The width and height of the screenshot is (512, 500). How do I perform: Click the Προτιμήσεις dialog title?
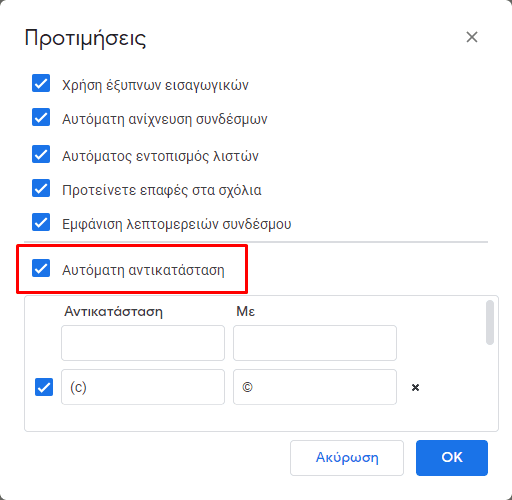(85, 39)
